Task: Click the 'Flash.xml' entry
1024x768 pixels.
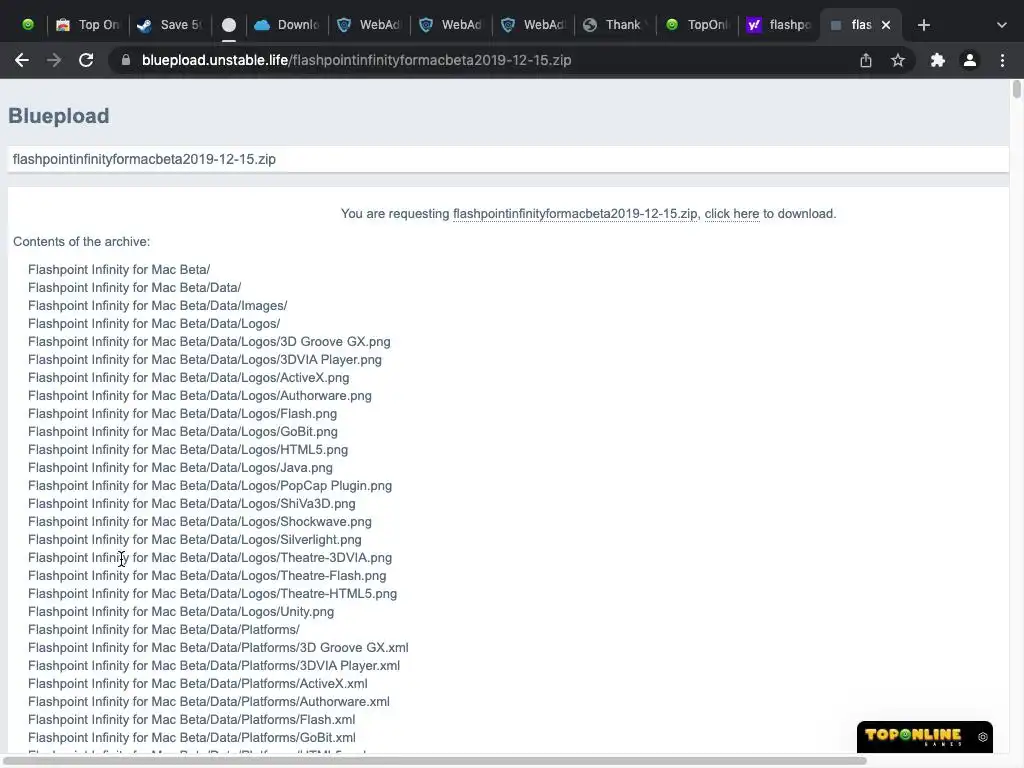Action: coord(192,720)
